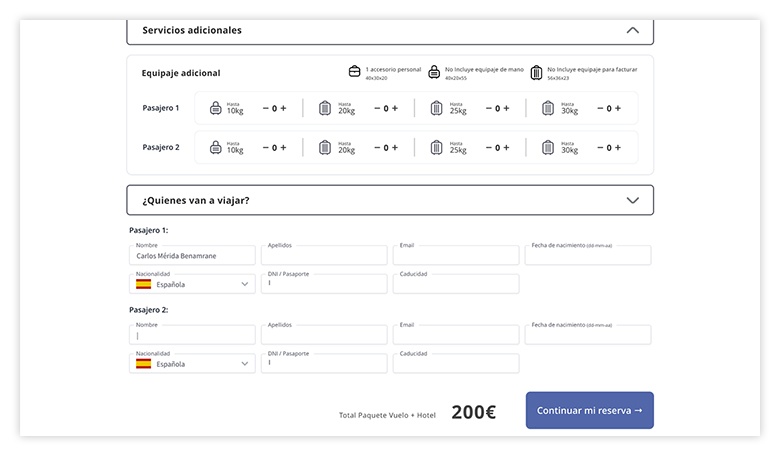Viewport: 780px width, 456px height.
Task: Increase Pasajero 1 20kg baggage count
Action: point(395,108)
